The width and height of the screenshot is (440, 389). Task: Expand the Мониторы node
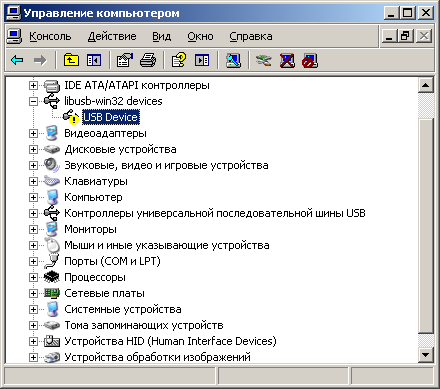(x=33, y=229)
